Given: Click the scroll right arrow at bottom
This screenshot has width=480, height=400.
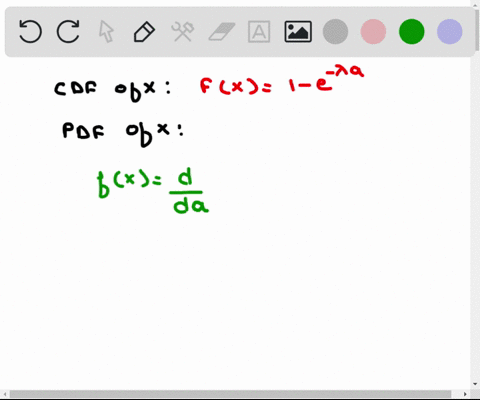Looking at the screenshot, I should click(465, 394).
